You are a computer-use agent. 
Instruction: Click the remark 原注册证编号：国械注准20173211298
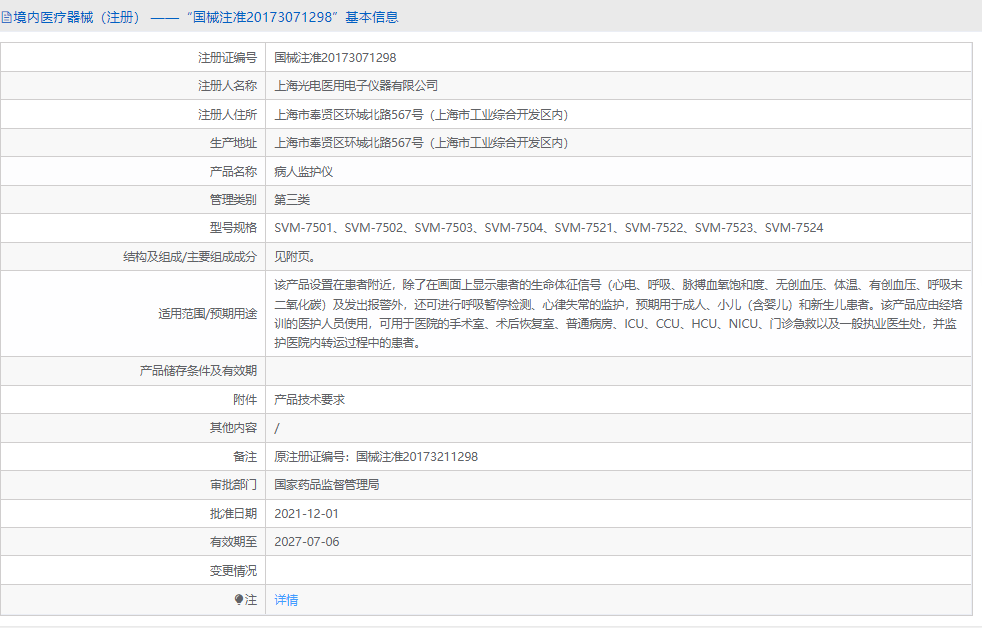376,456
